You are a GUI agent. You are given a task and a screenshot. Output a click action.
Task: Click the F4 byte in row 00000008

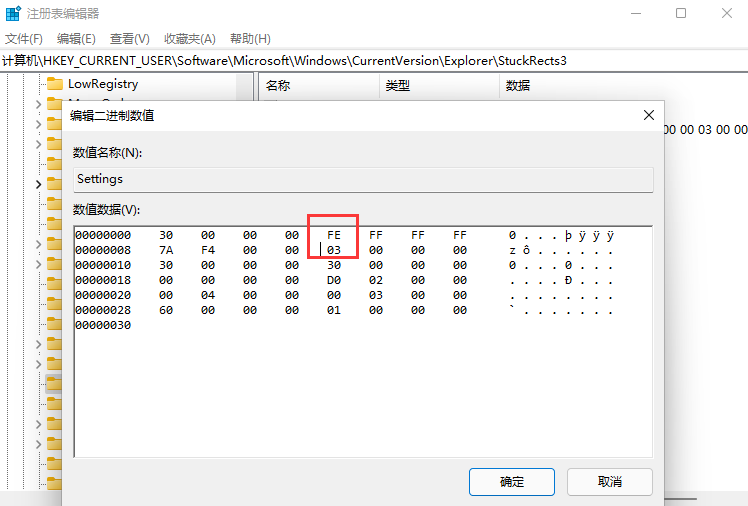pos(208,250)
